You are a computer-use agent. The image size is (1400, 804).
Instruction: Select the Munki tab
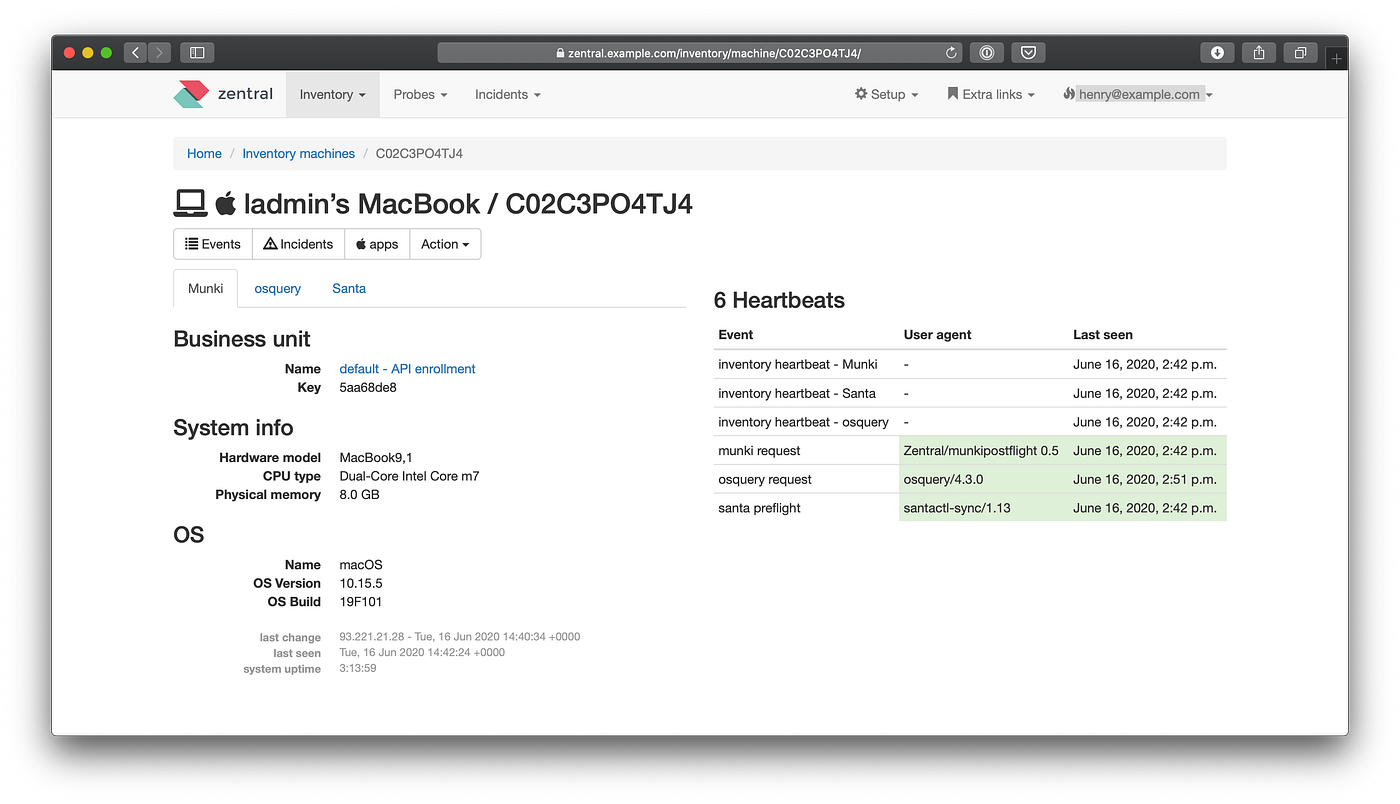(x=206, y=288)
